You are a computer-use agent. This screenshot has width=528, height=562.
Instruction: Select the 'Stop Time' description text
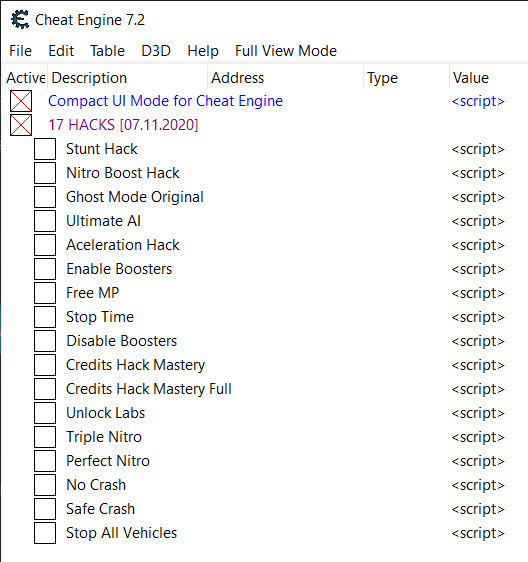pyautogui.click(x=100, y=317)
